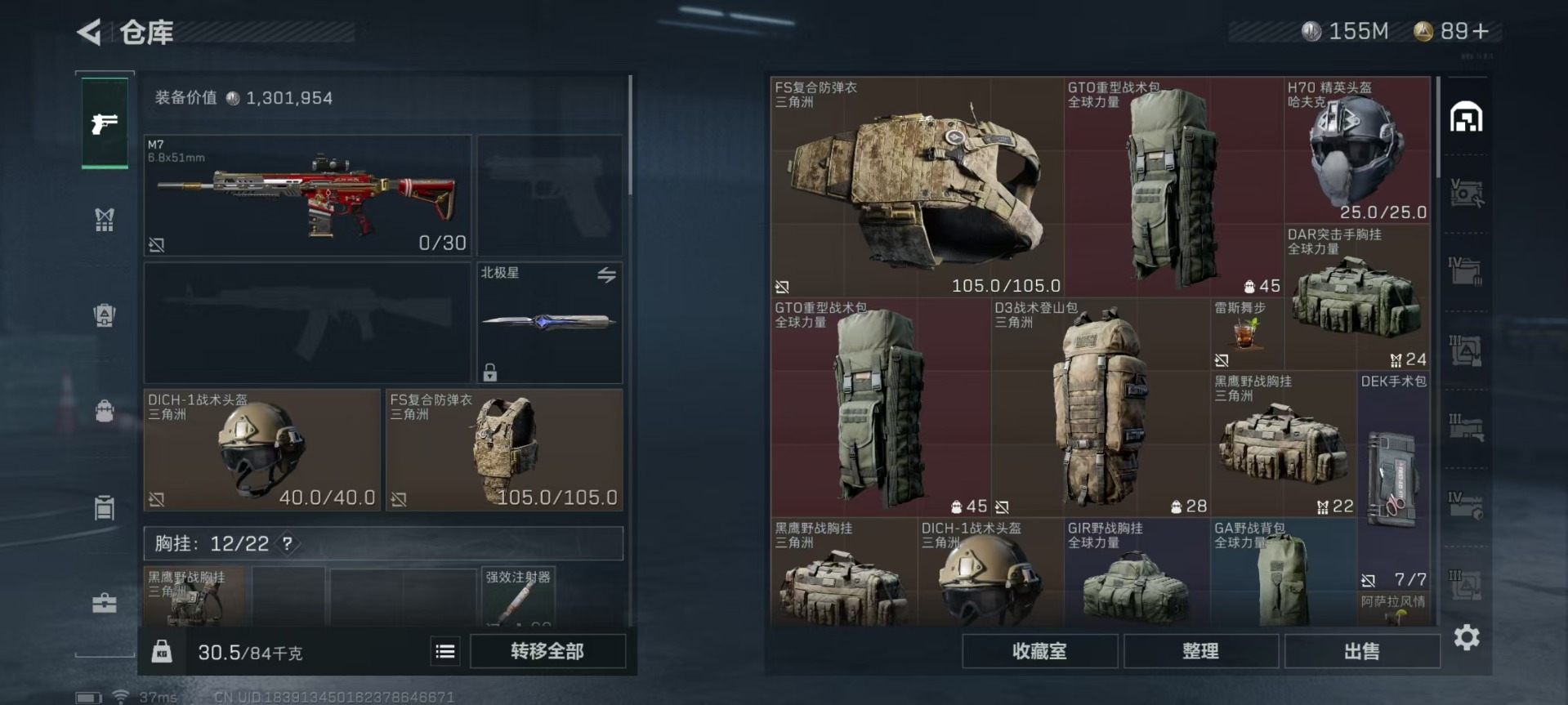Click the swap arrows on 北极星 knife slot
The height and width of the screenshot is (705, 1568).
[x=606, y=275]
